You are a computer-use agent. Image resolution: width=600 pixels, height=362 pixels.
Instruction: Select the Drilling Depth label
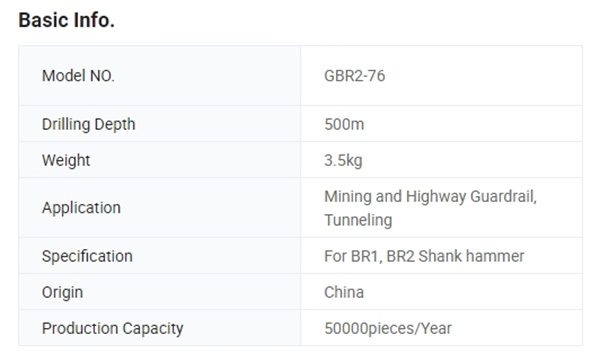tap(88, 124)
